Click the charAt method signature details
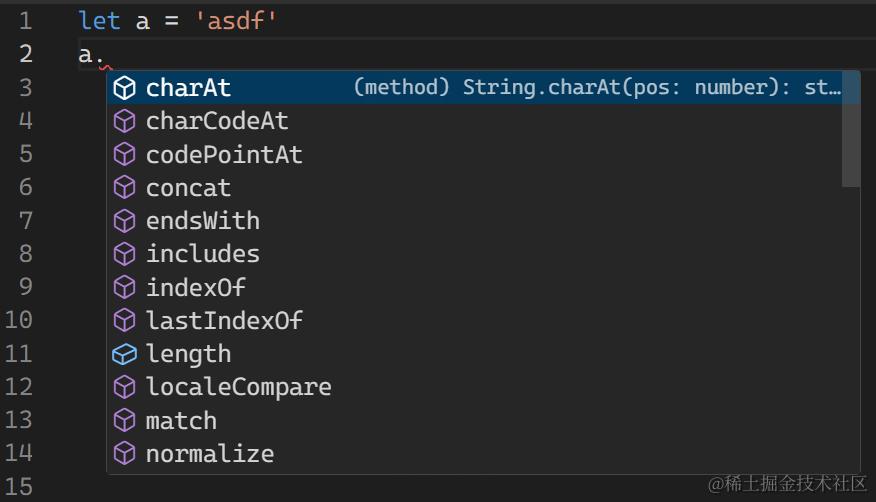Screen dimensions: 876x502 tap(597, 88)
